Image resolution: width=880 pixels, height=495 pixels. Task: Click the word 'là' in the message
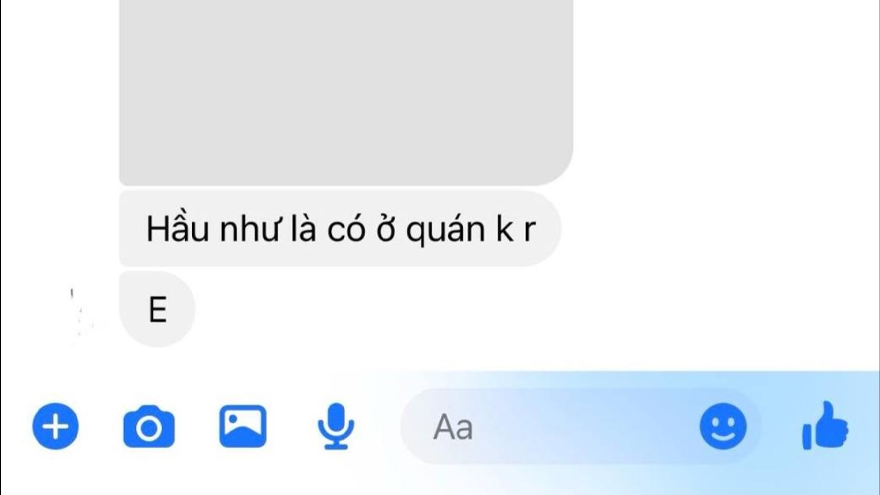pos(304,229)
